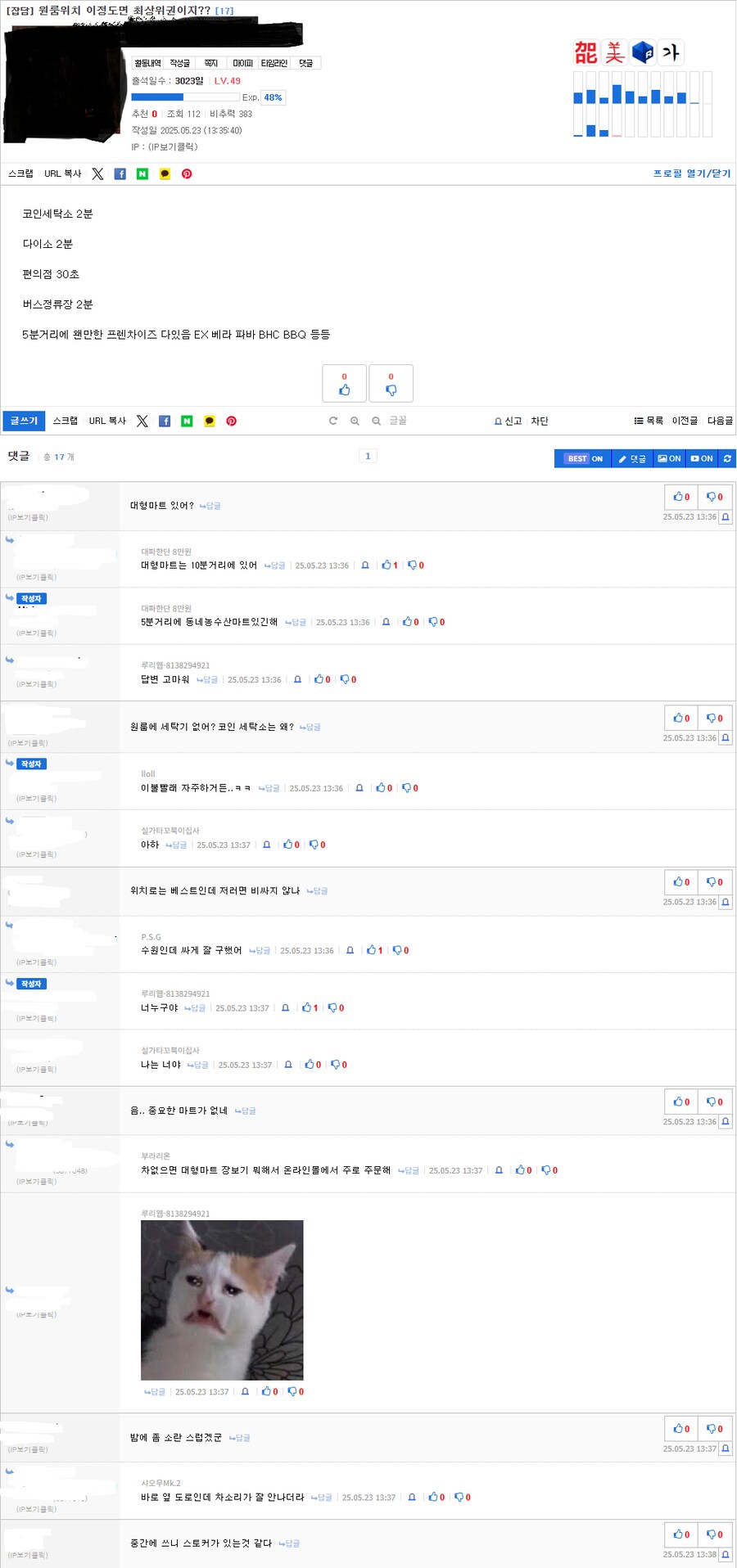The image size is (737, 1568).
Task: Like reply '바로 옆 도로인데 차소리가'
Action: (x=436, y=1498)
